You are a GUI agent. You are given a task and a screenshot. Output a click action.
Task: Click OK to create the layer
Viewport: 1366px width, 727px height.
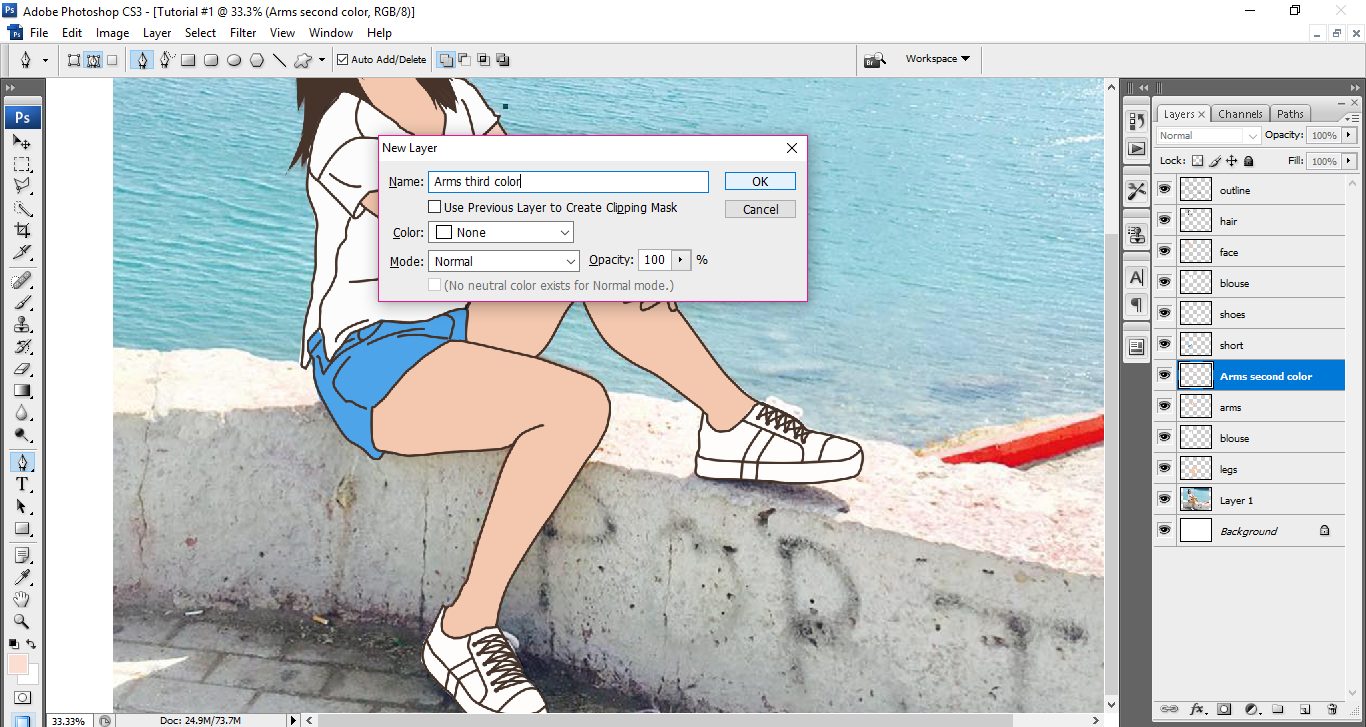pyautogui.click(x=760, y=181)
